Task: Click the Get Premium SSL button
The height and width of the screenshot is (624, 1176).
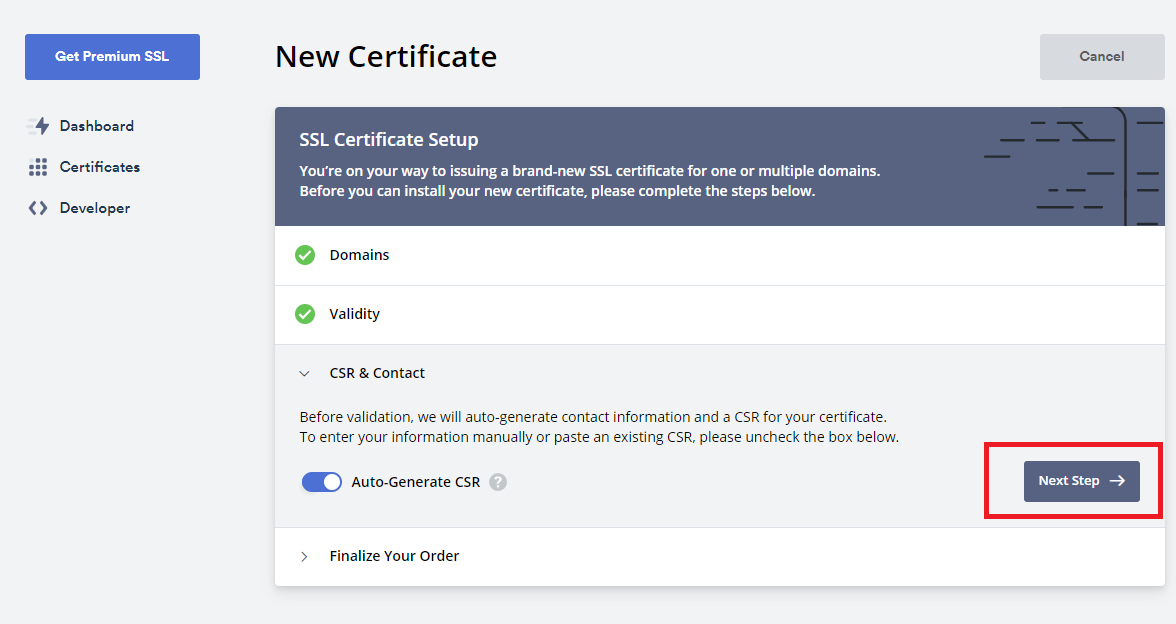Action: pos(112,57)
